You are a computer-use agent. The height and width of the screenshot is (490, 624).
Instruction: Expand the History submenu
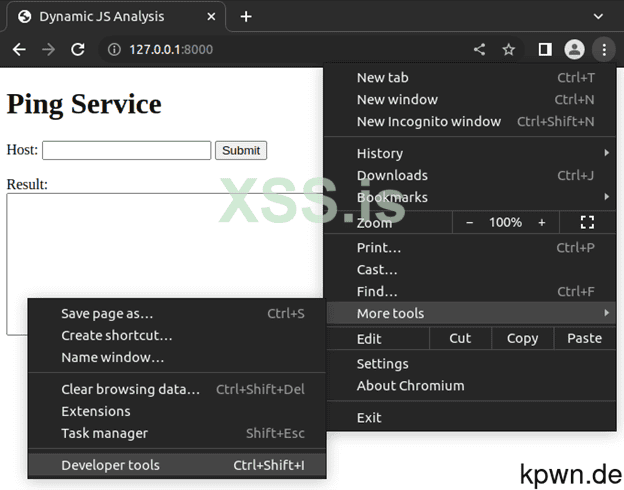click(470, 153)
